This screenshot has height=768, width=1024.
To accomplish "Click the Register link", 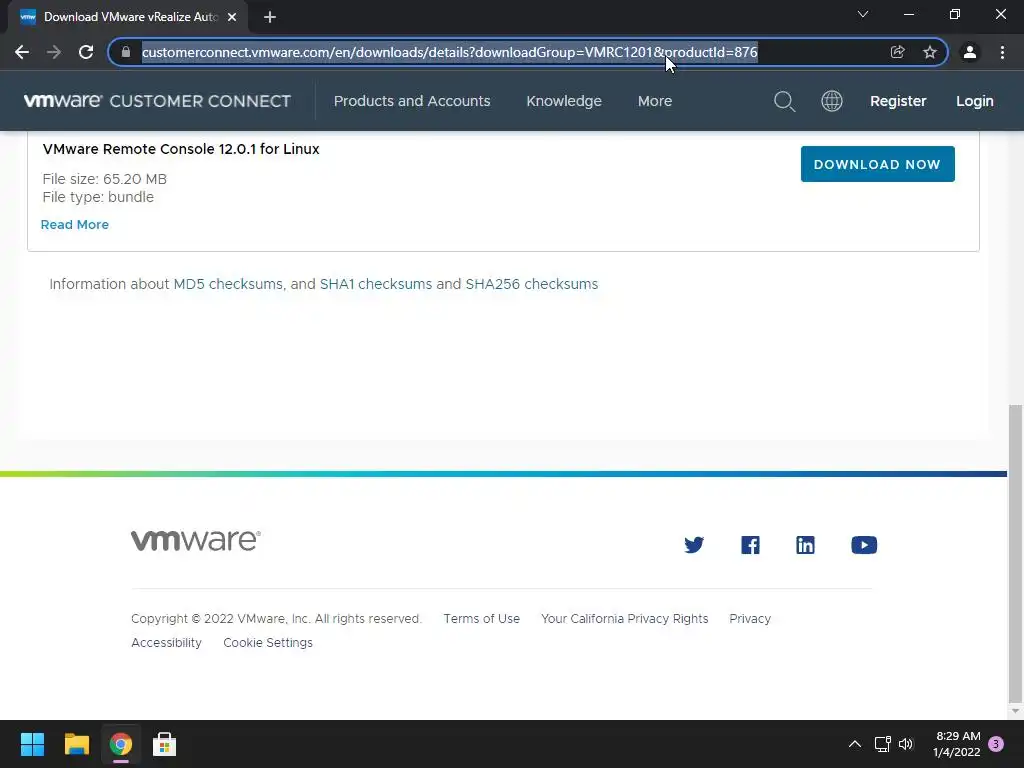I will [x=898, y=101].
